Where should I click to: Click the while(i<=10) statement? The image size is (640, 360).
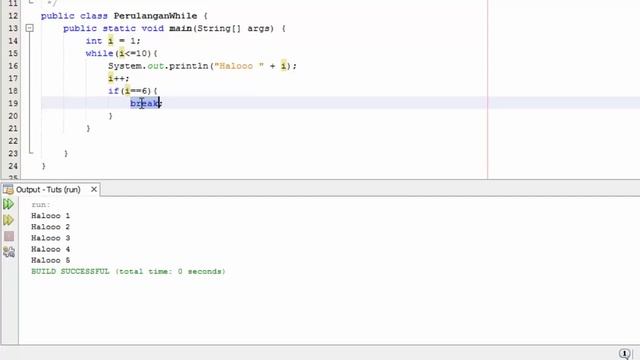(x=121, y=53)
